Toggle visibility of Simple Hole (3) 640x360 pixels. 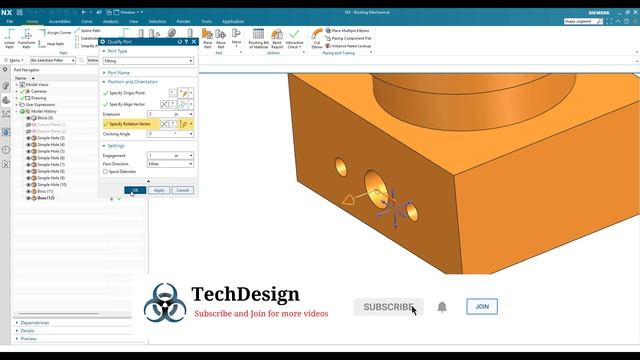pos(29,138)
